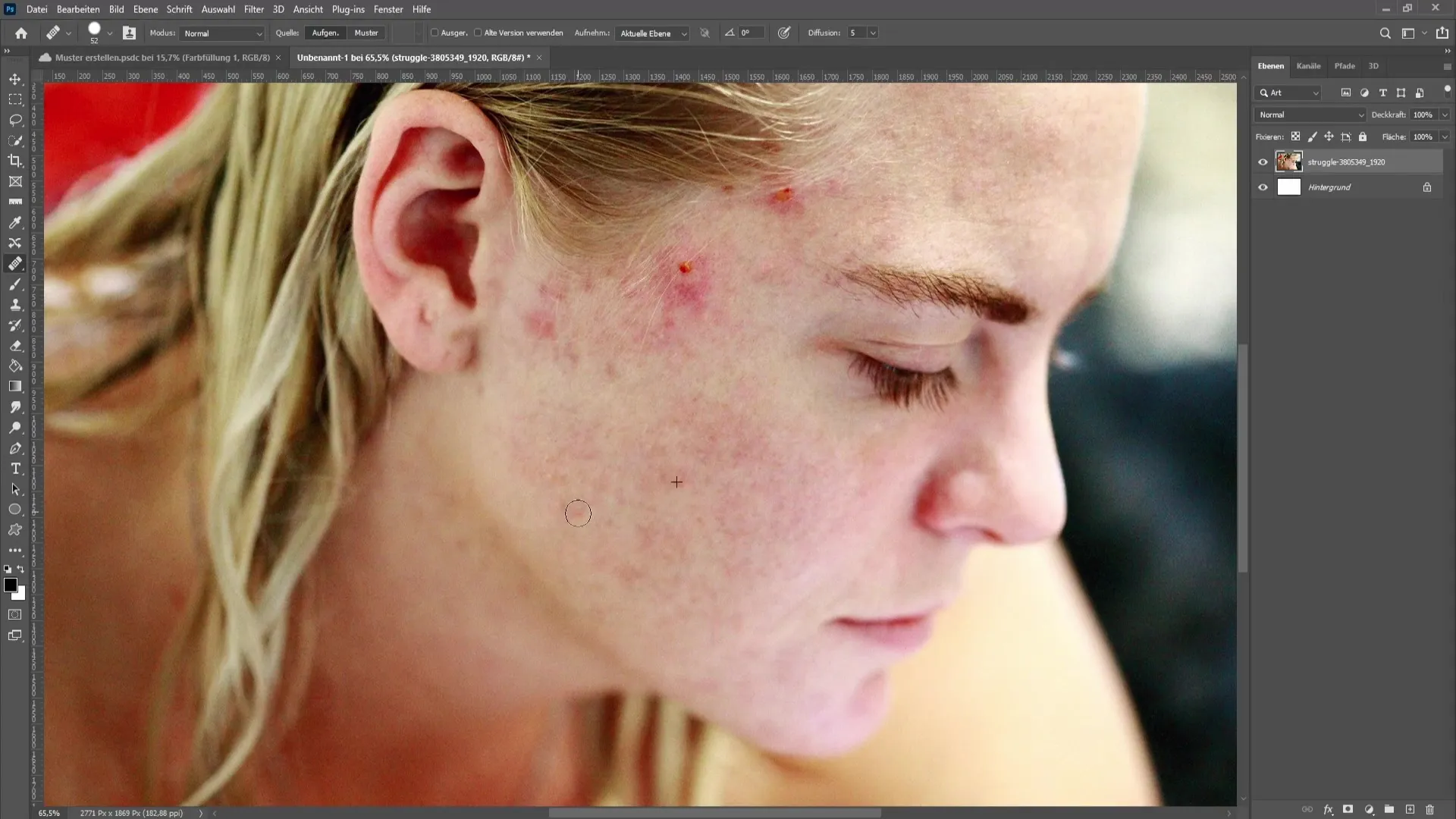This screenshot has height=819, width=1456.
Task: Click the Muster pattern button
Action: click(x=368, y=33)
